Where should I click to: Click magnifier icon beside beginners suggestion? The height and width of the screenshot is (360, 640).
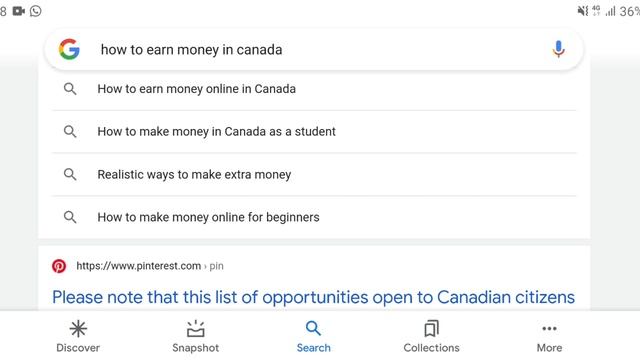pyautogui.click(x=70, y=217)
